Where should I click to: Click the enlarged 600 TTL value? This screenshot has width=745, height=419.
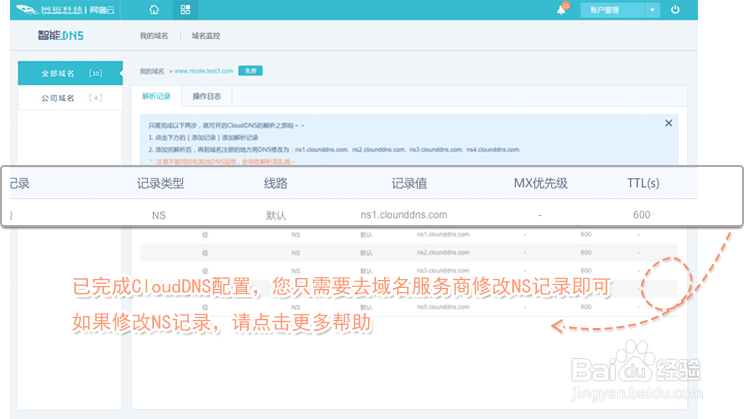pyautogui.click(x=641, y=215)
